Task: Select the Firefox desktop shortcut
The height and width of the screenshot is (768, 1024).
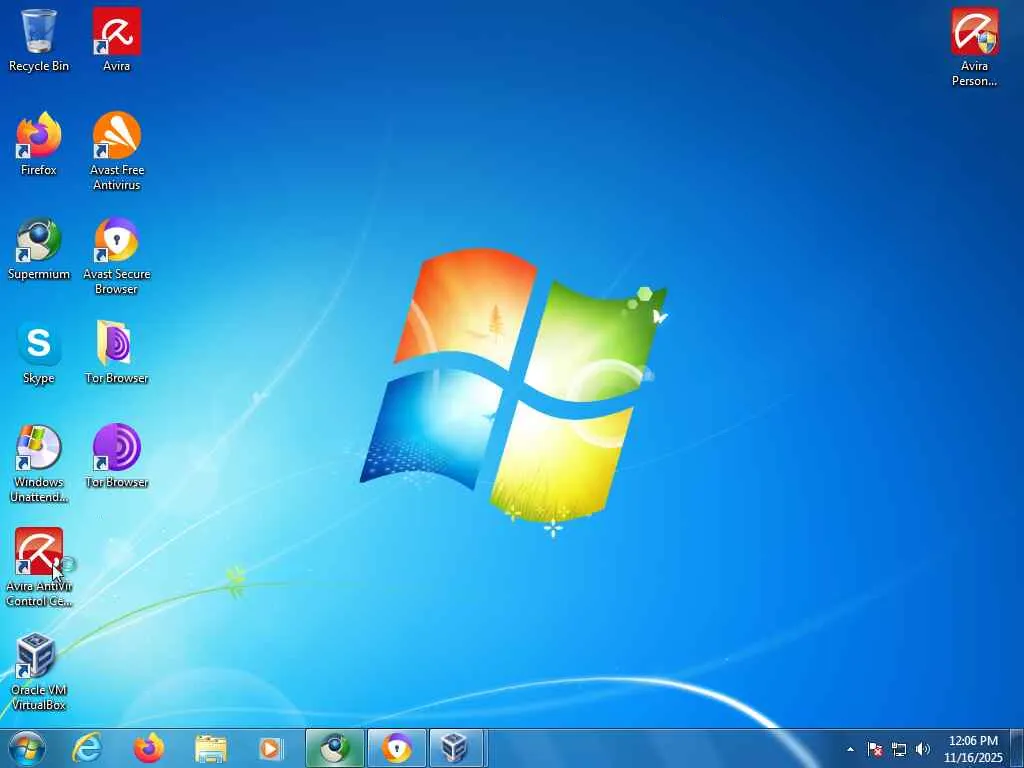Action: (39, 144)
